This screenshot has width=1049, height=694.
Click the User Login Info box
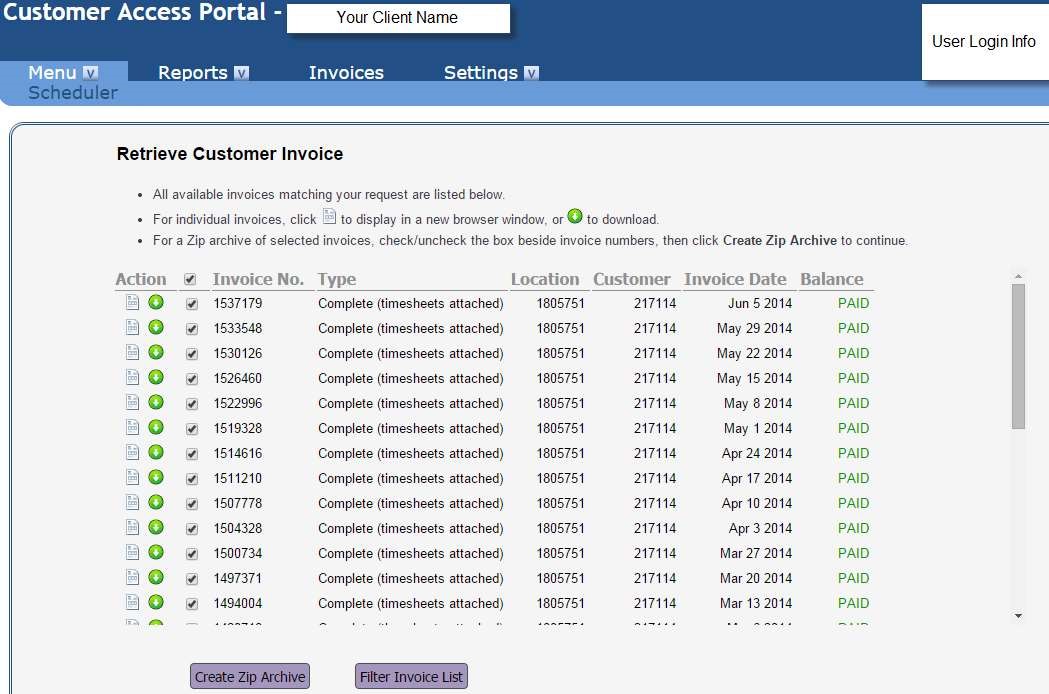click(x=985, y=41)
